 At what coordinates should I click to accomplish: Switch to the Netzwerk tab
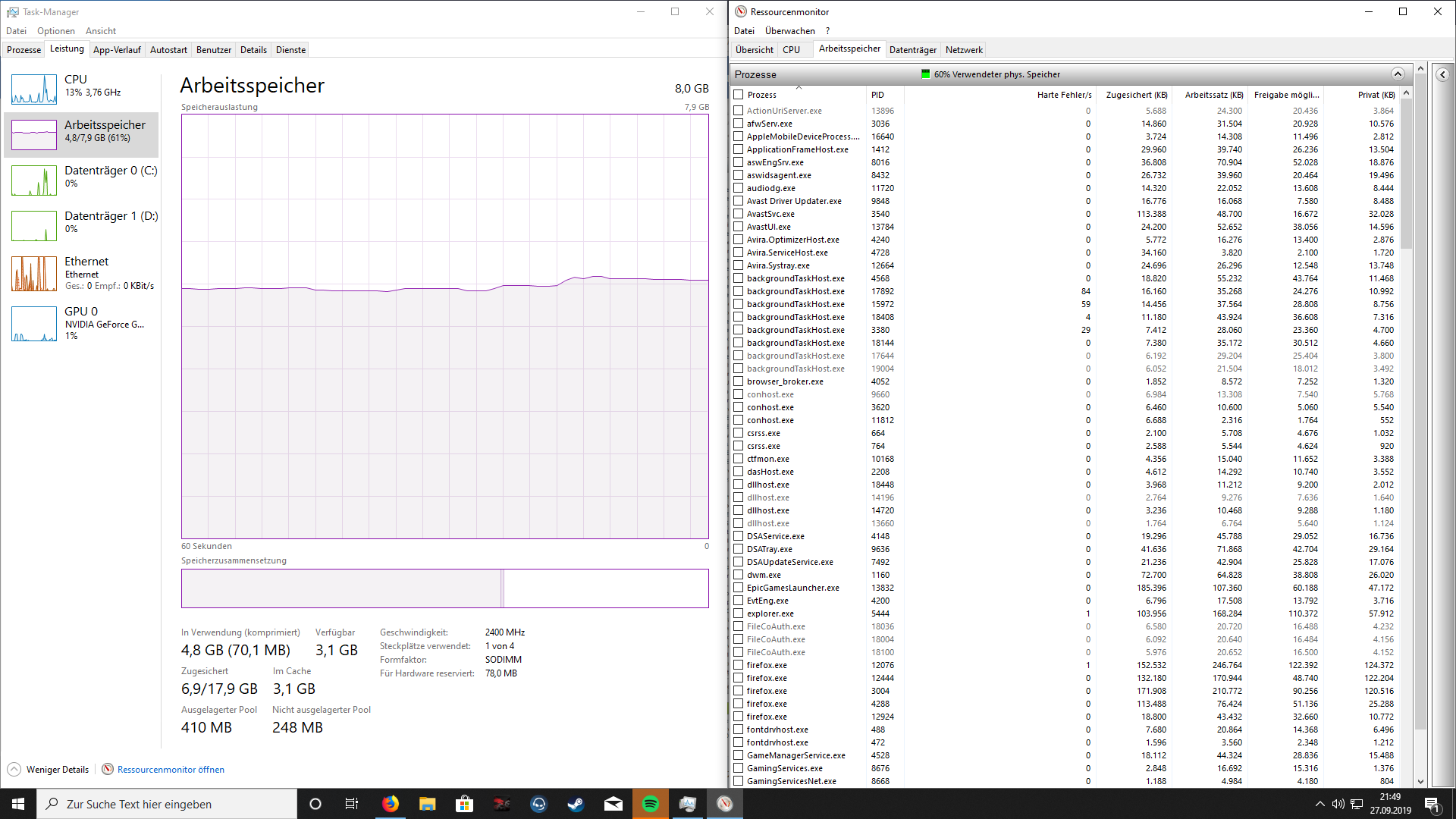964,50
